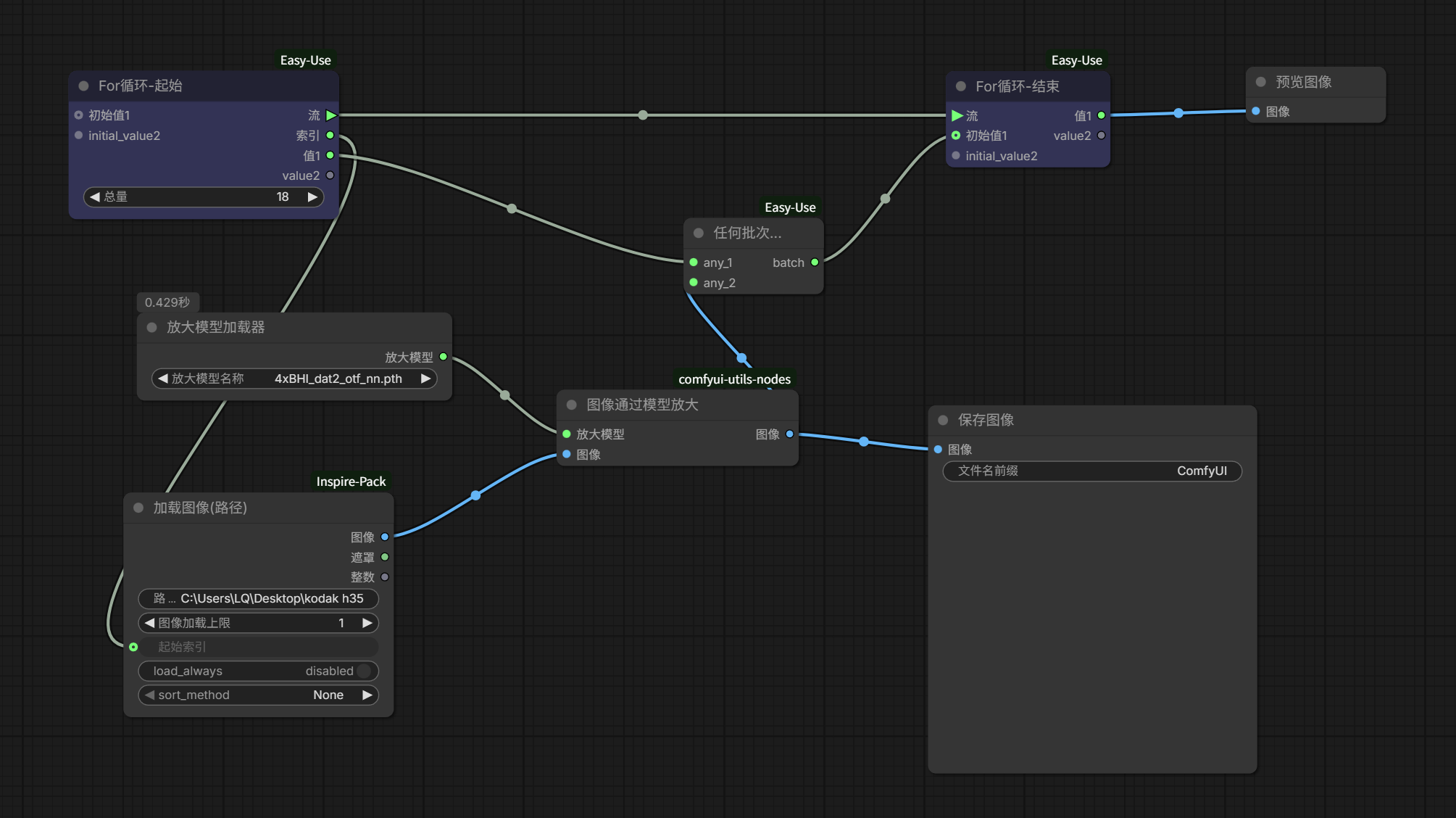Open the 放大模型名称 model dropdown
This screenshot has height=818, width=1456.
pos(294,379)
